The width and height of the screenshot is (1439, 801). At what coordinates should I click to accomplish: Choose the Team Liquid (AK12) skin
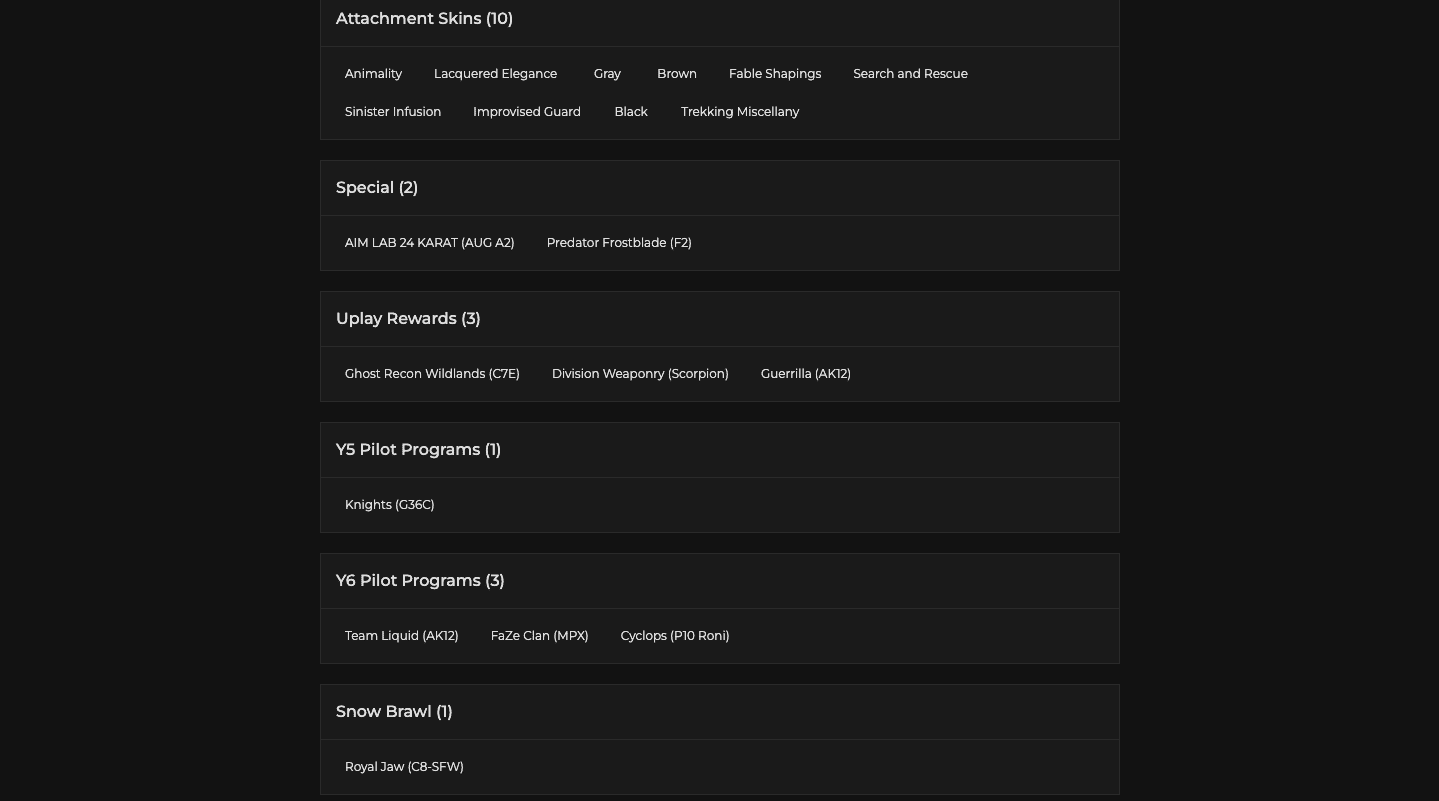(401, 636)
